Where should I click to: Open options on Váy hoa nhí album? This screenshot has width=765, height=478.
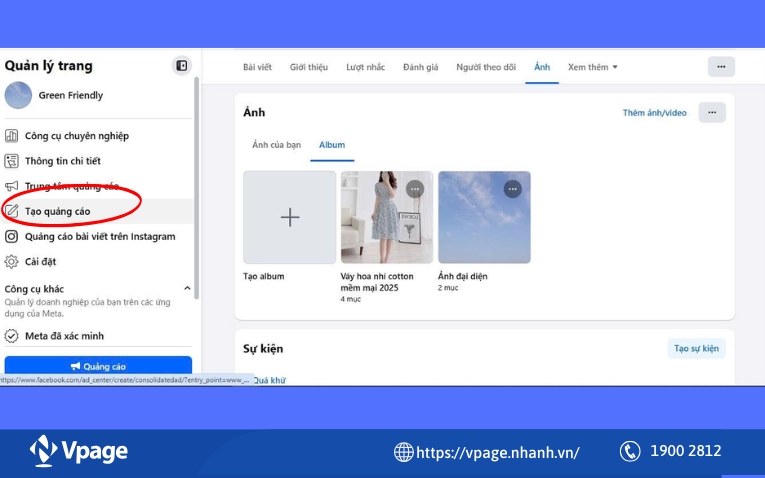click(x=415, y=189)
